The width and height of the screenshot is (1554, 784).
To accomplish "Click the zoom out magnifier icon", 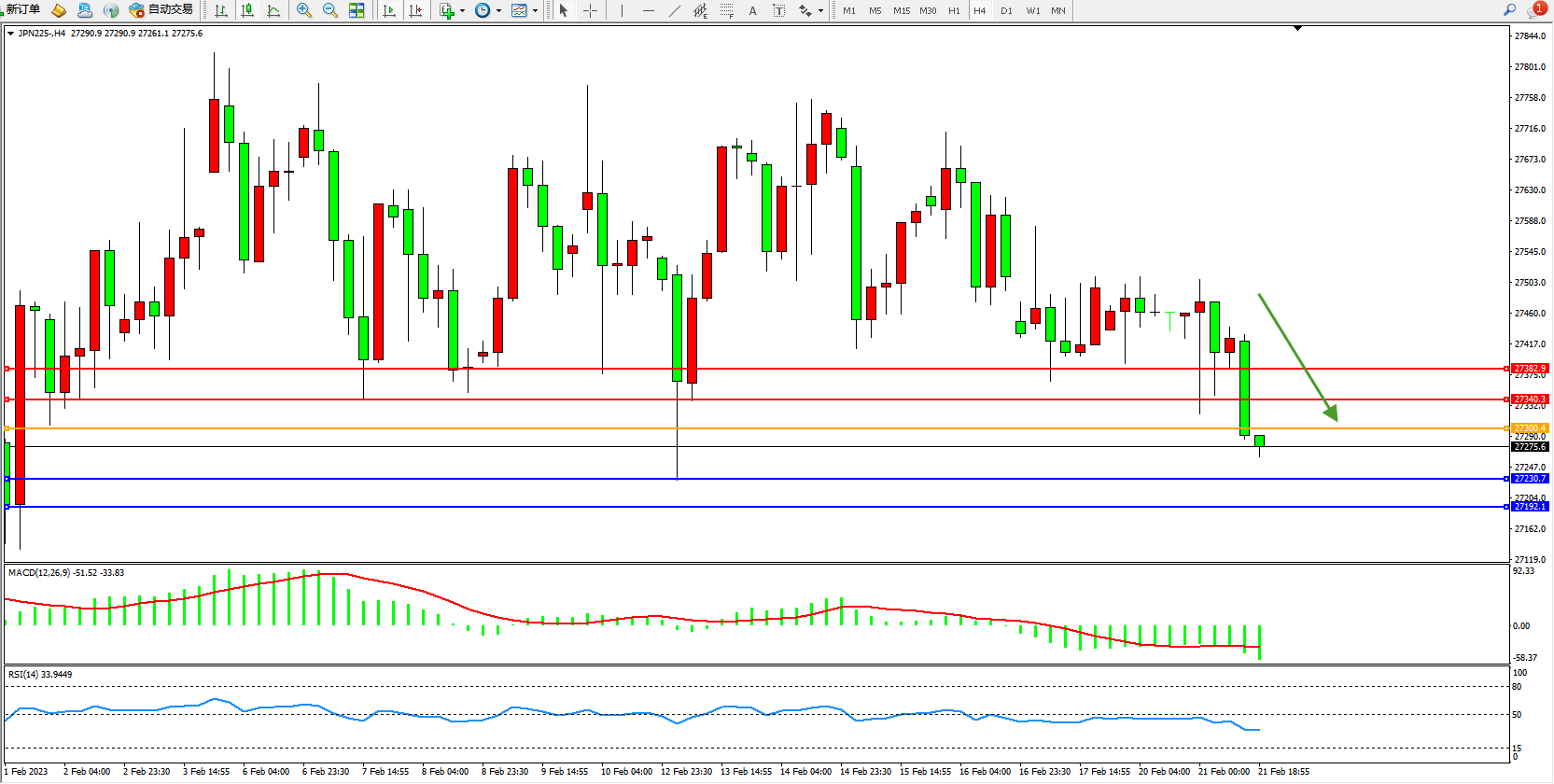I will 329,10.
